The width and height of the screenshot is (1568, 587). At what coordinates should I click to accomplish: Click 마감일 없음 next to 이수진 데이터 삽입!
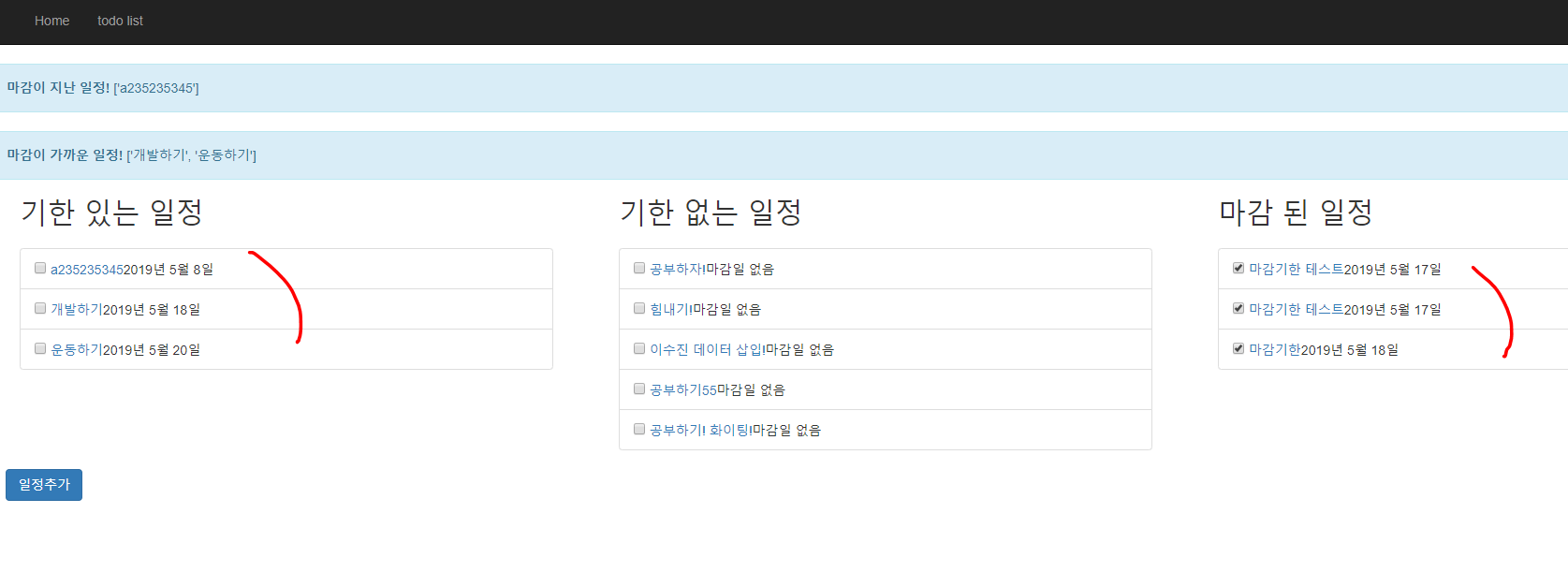799,350
